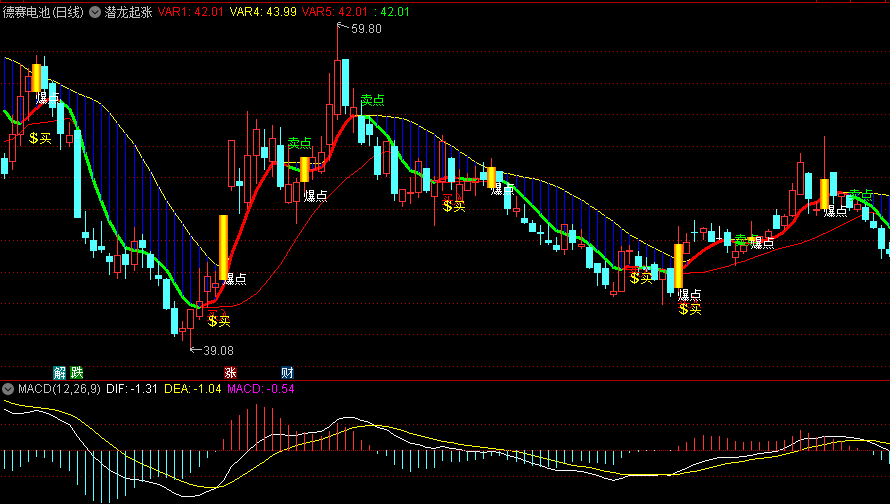The width and height of the screenshot is (890, 504).
Task: Click the first $买 marker at chart start
Action: [x=40, y=138]
